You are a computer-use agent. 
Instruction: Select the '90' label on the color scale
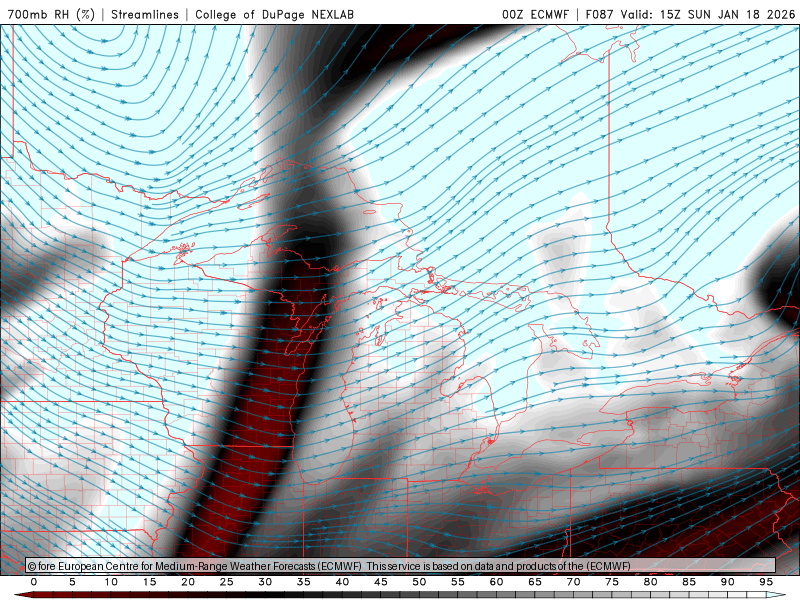pyautogui.click(x=727, y=582)
